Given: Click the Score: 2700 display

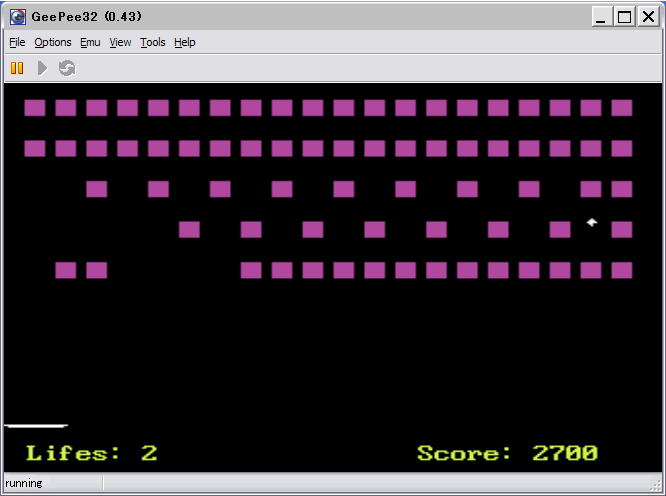Looking at the screenshot, I should tap(507, 453).
